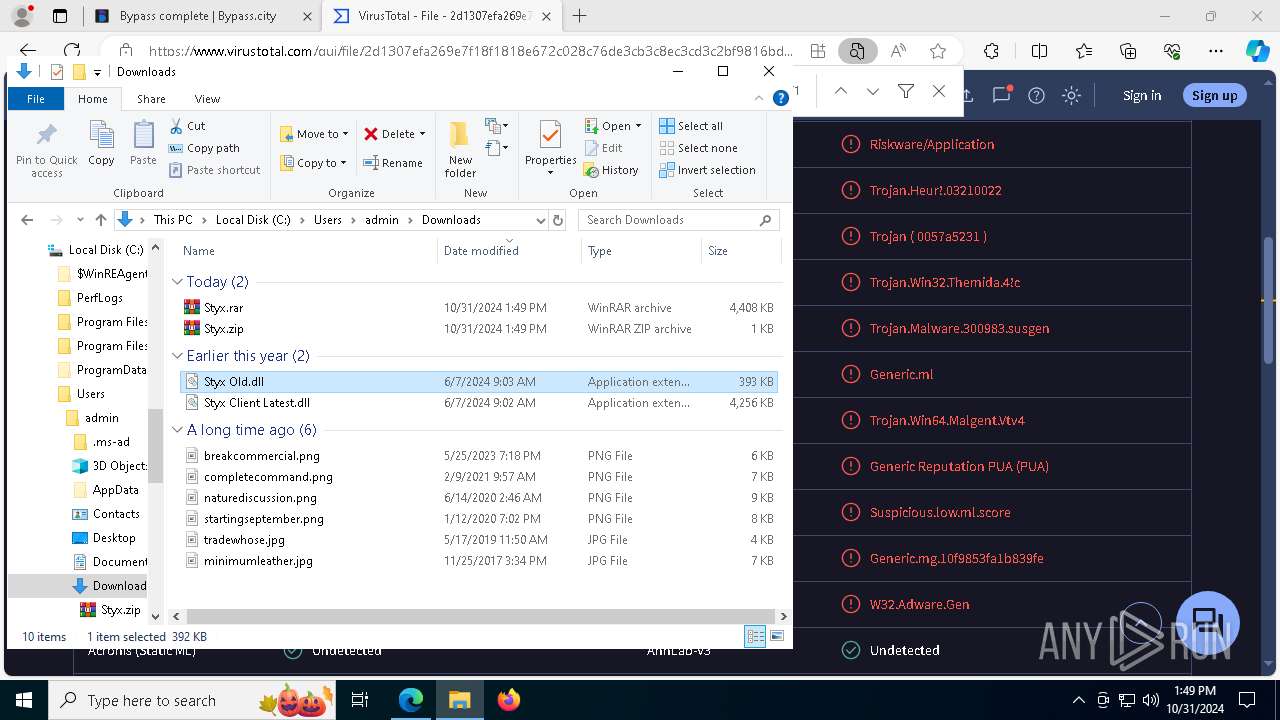This screenshot has height=720, width=1280.
Task: Open find-on-page filter options icon
Action: tap(906, 91)
